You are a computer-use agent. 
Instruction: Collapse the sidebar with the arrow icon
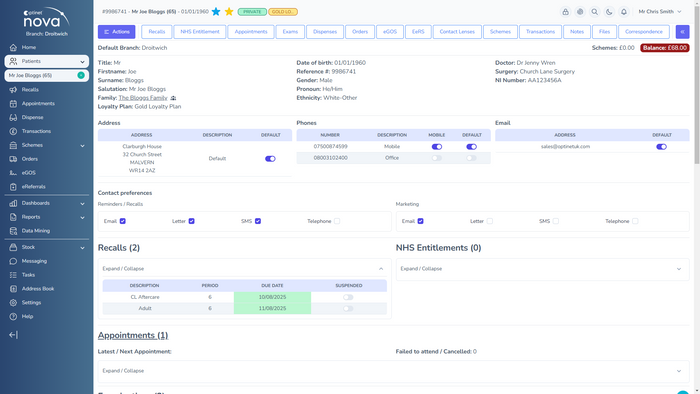coord(13,335)
